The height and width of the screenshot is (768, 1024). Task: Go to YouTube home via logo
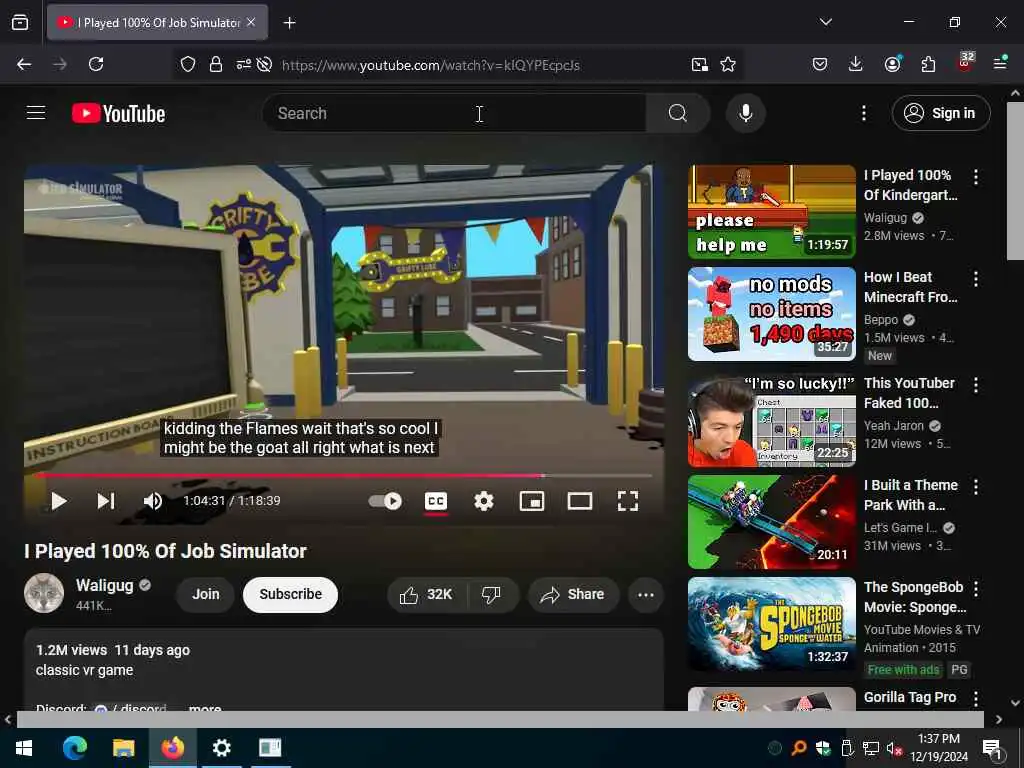pyautogui.click(x=118, y=113)
